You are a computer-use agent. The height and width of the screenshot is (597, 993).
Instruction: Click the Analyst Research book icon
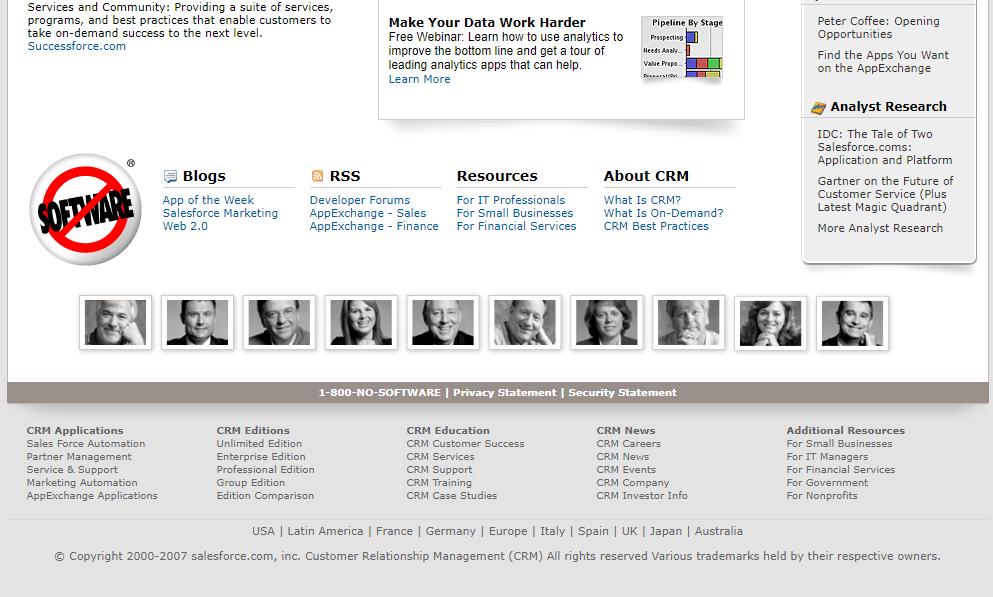click(818, 107)
